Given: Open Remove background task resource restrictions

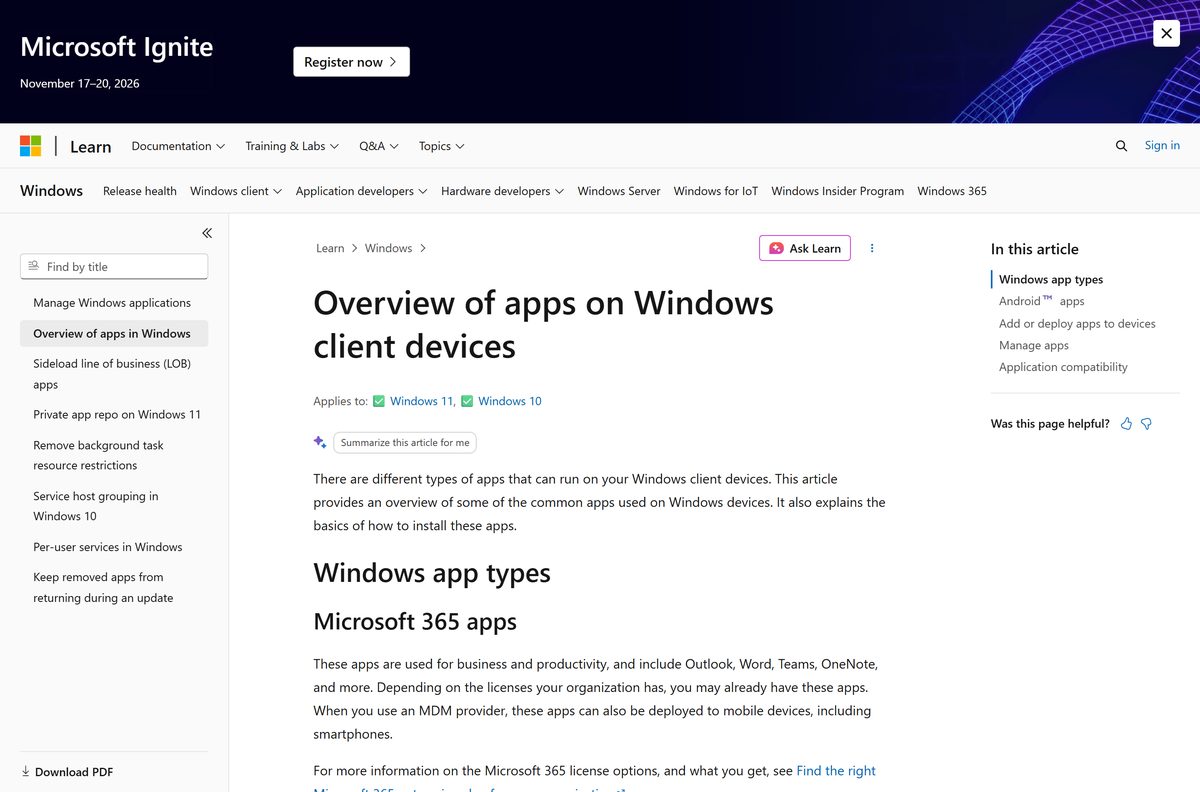Looking at the screenshot, I should (98, 455).
